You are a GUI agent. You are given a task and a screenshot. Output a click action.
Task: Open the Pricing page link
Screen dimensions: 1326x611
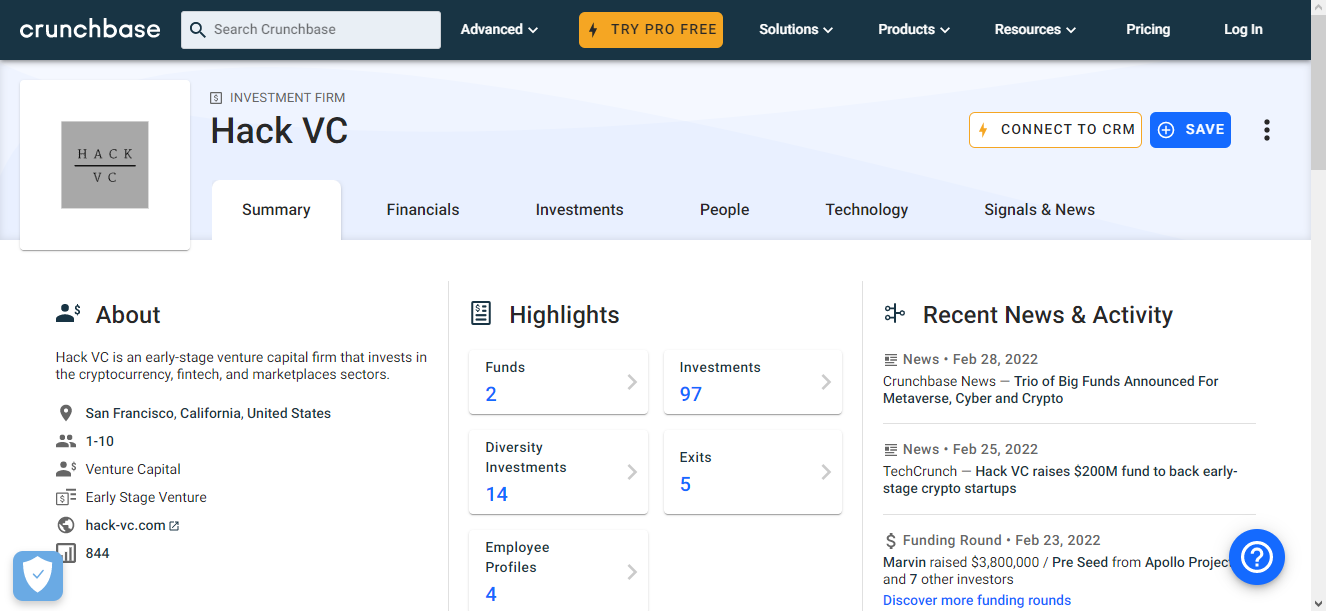[1148, 30]
